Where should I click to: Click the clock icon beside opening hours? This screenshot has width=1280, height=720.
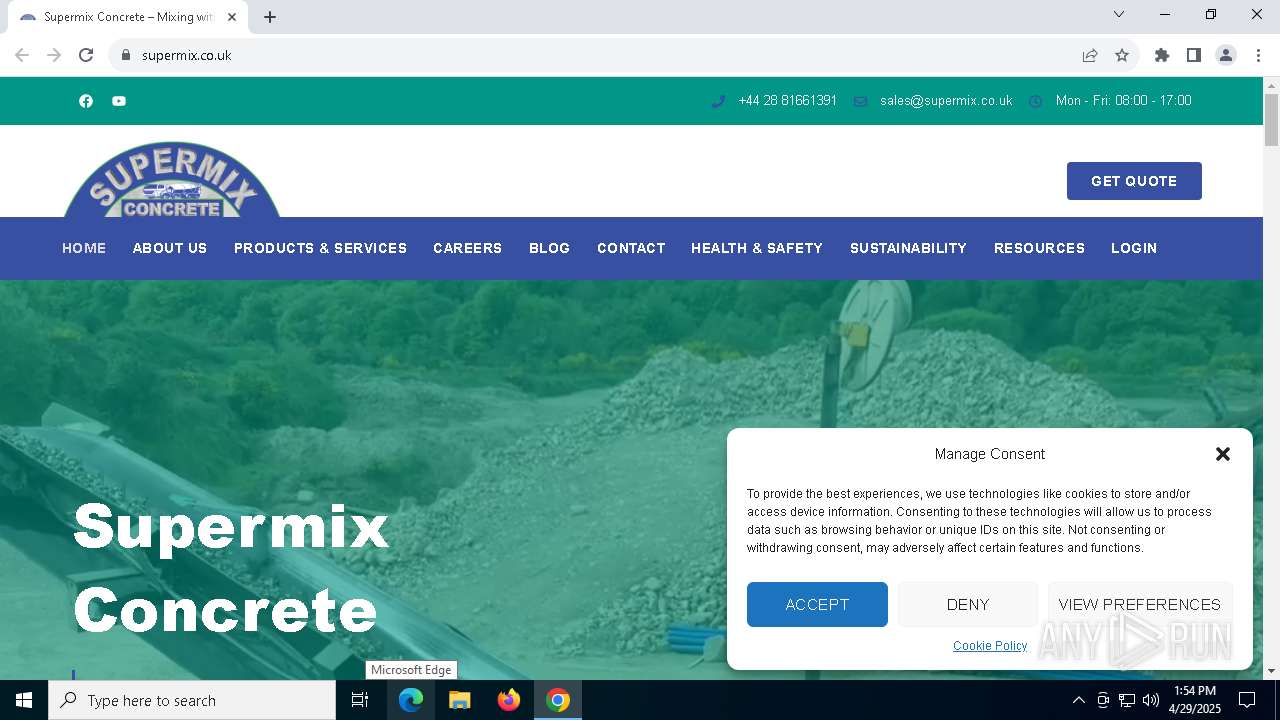[1036, 101]
